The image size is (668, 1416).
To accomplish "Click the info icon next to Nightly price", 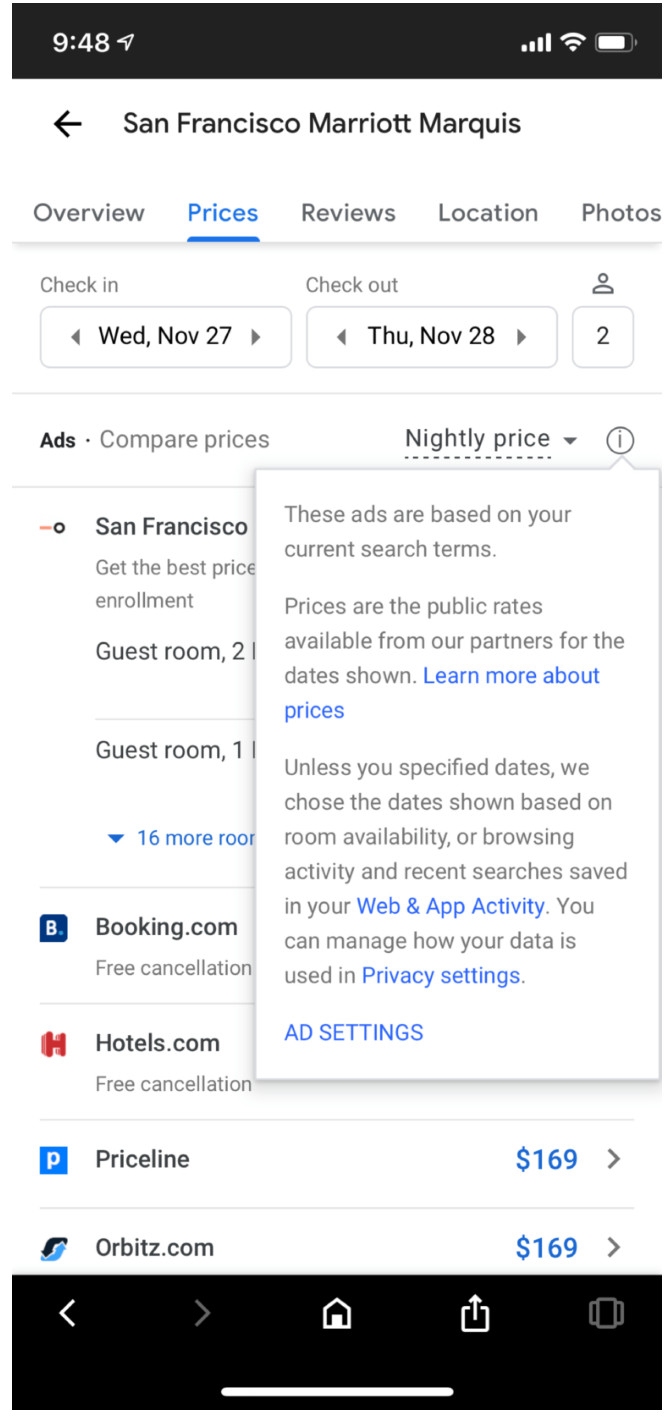I will pos(620,440).
